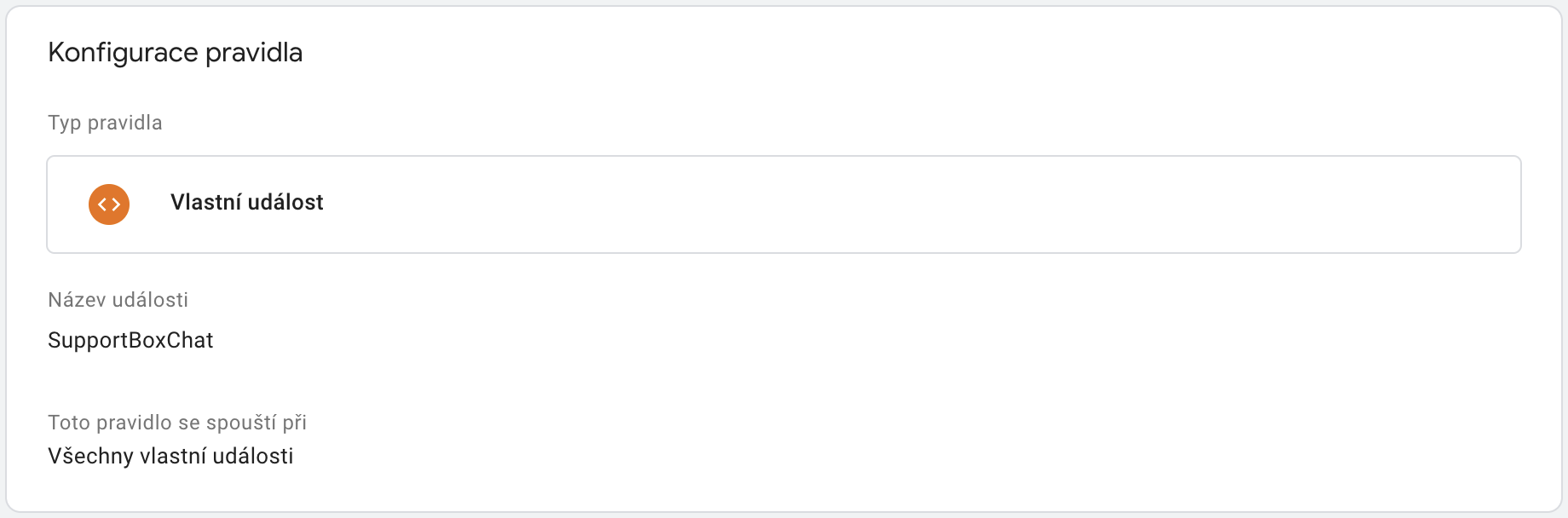This screenshot has width=1568, height=518.
Task: Click the word událost in the trigger type box
Action: point(285,203)
